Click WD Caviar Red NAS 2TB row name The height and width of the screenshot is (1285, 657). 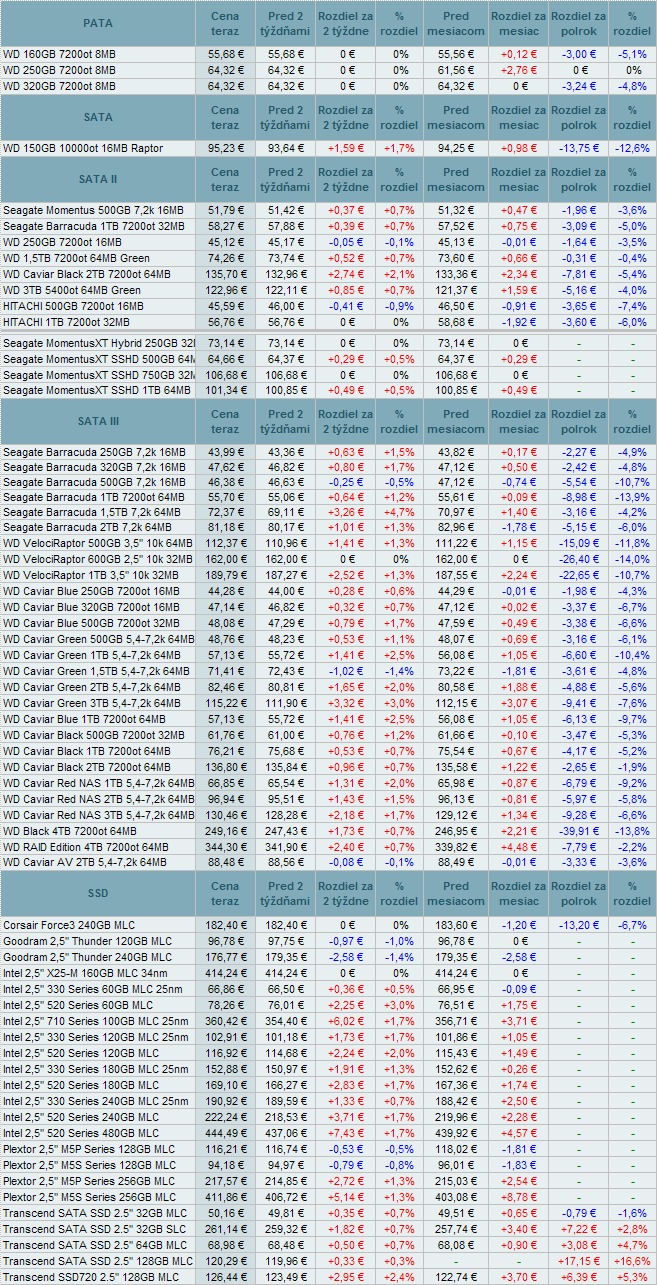[99, 800]
